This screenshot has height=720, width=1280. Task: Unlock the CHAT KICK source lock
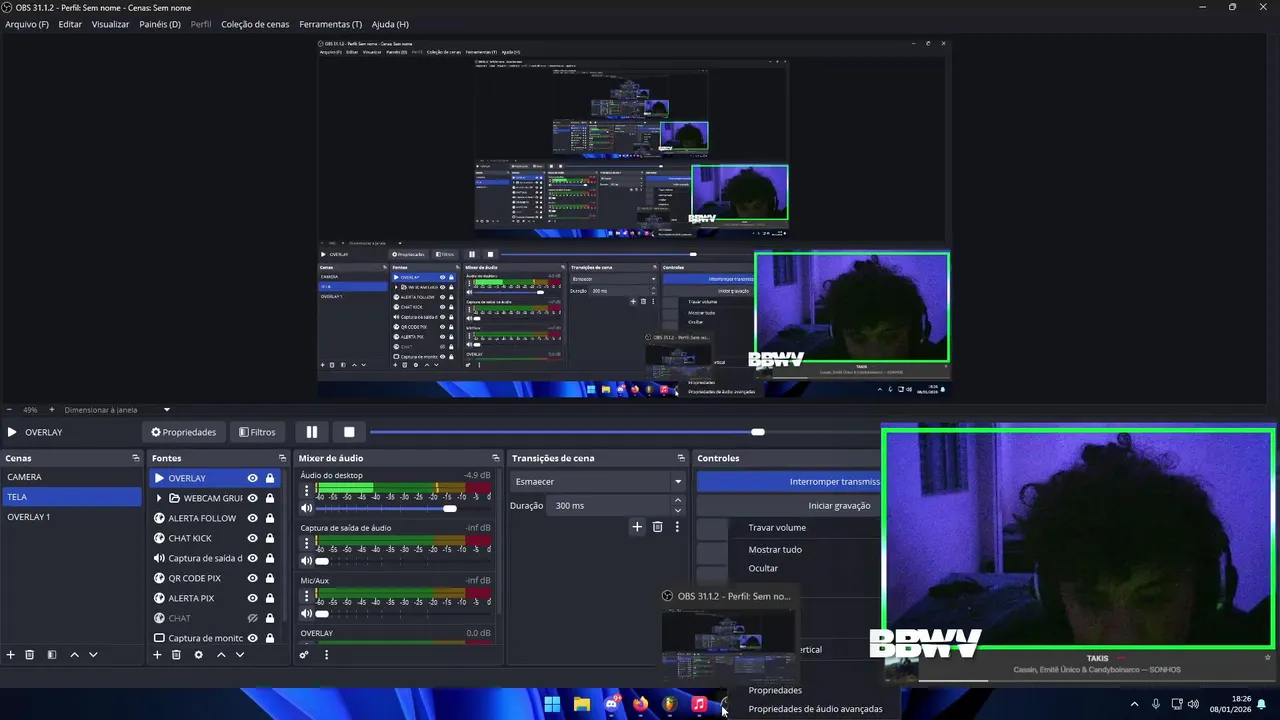270,538
